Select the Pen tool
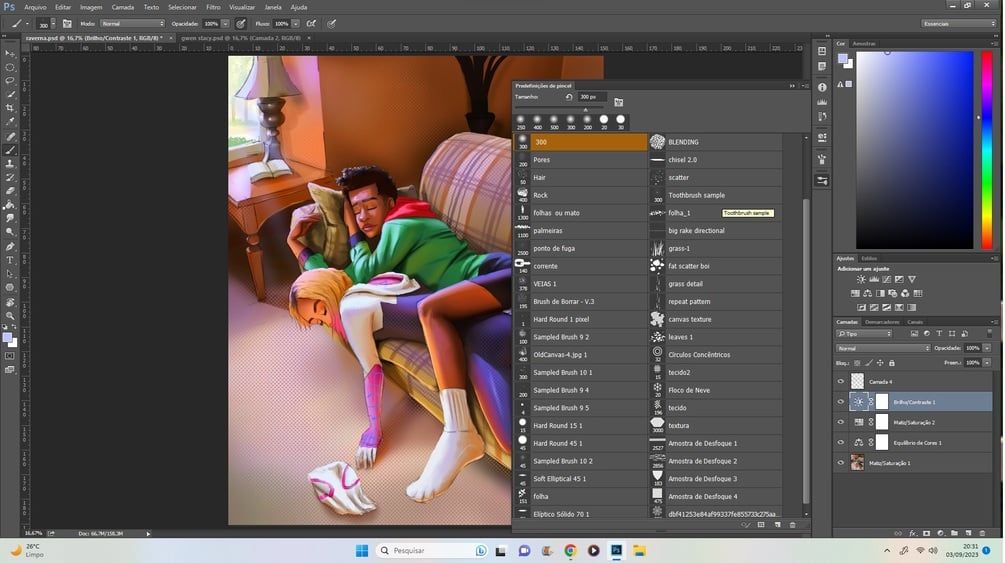 [x=10, y=246]
